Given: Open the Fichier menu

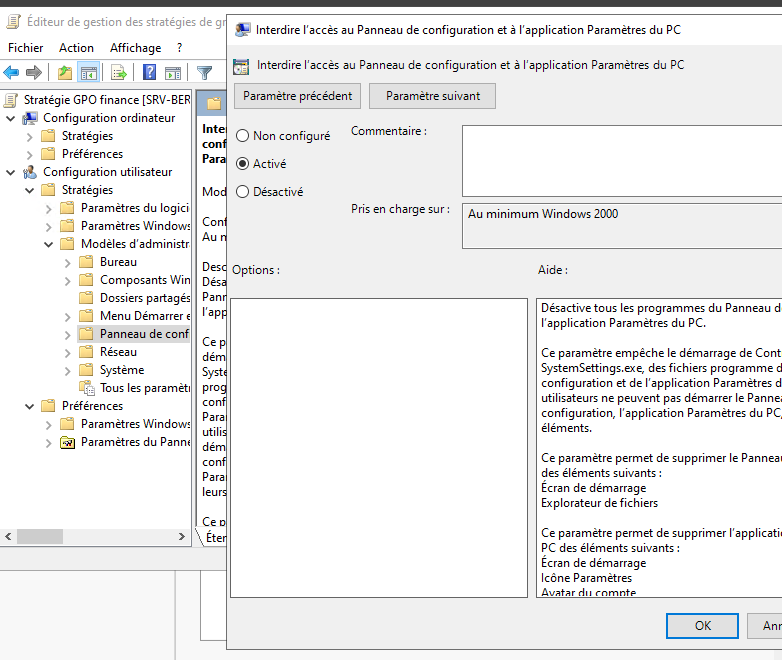Looking at the screenshot, I should [25, 47].
